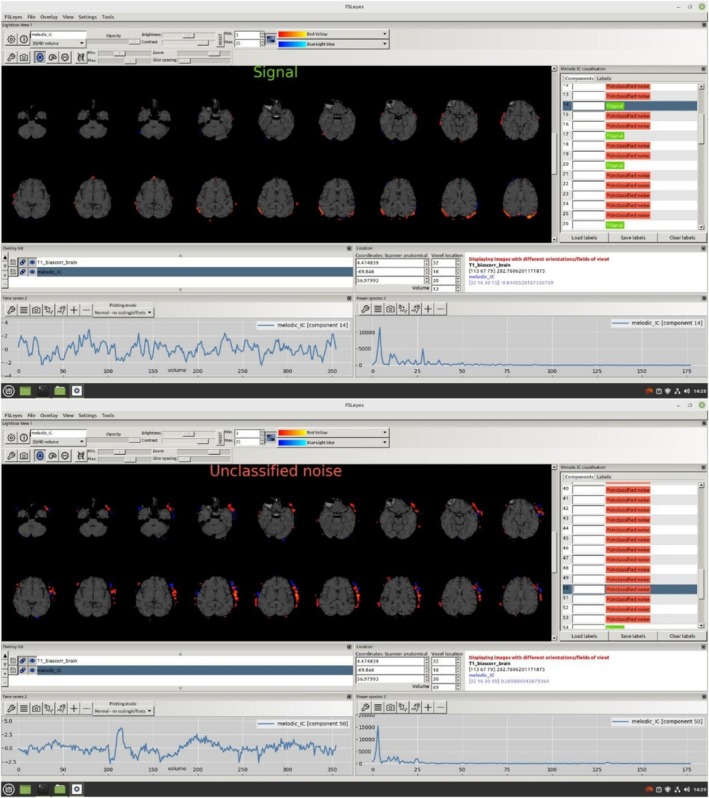
Task: Click the plus add-series icon in the component 14 time series toolbar
Action: [x=74, y=309]
